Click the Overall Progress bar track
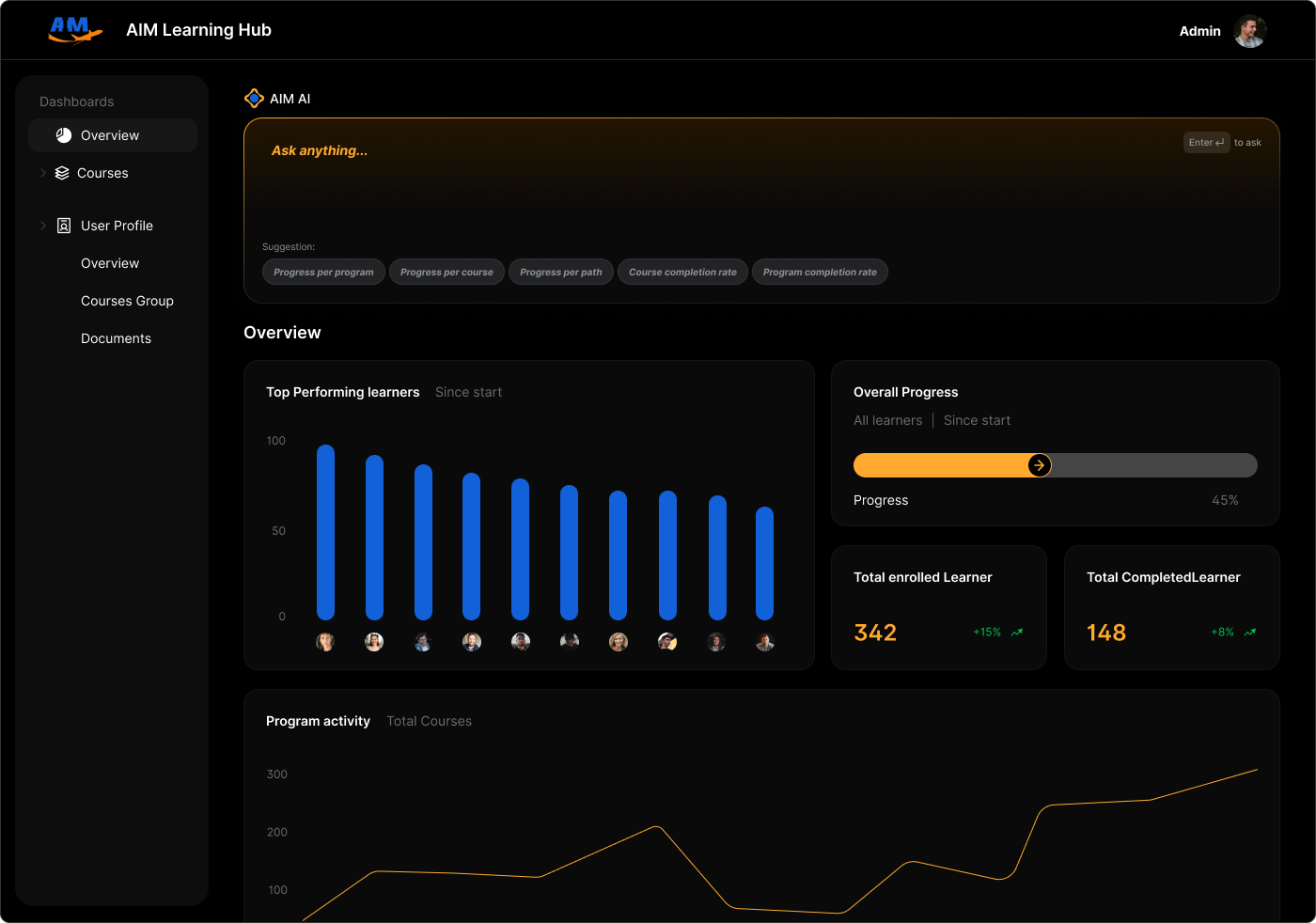Image resolution: width=1316 pixels, height=923 pixels. pyautogui.click(x=1056, y=465)
